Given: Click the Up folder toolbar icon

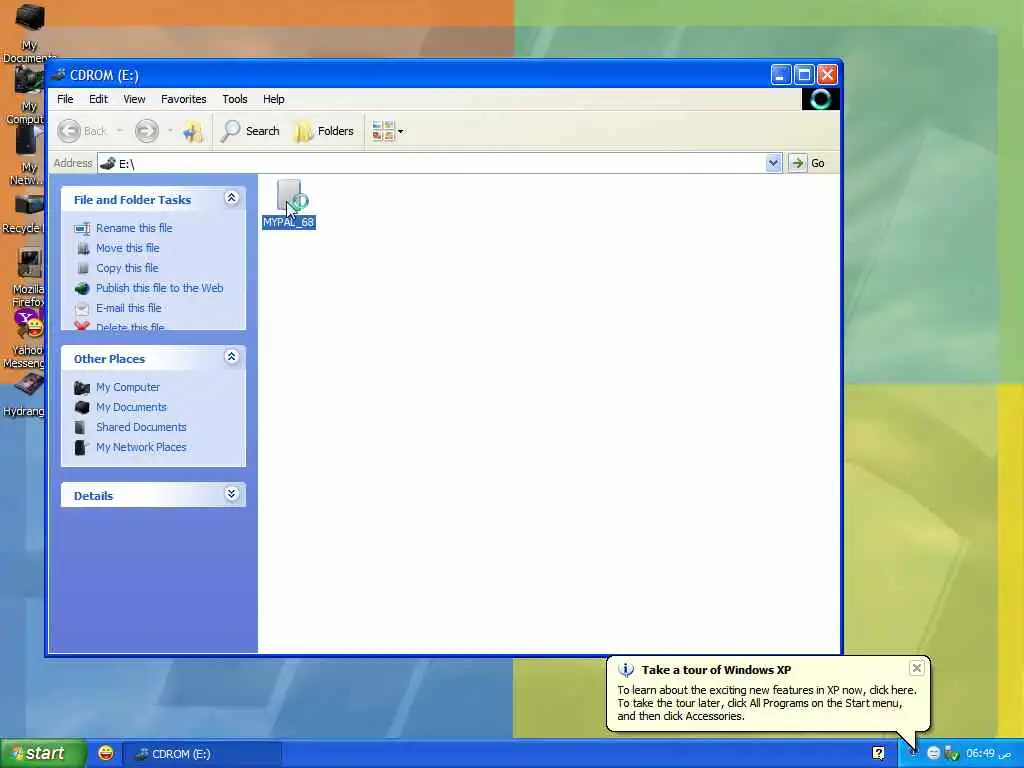Looking at the screenshot, I should (x=193, y=131).
